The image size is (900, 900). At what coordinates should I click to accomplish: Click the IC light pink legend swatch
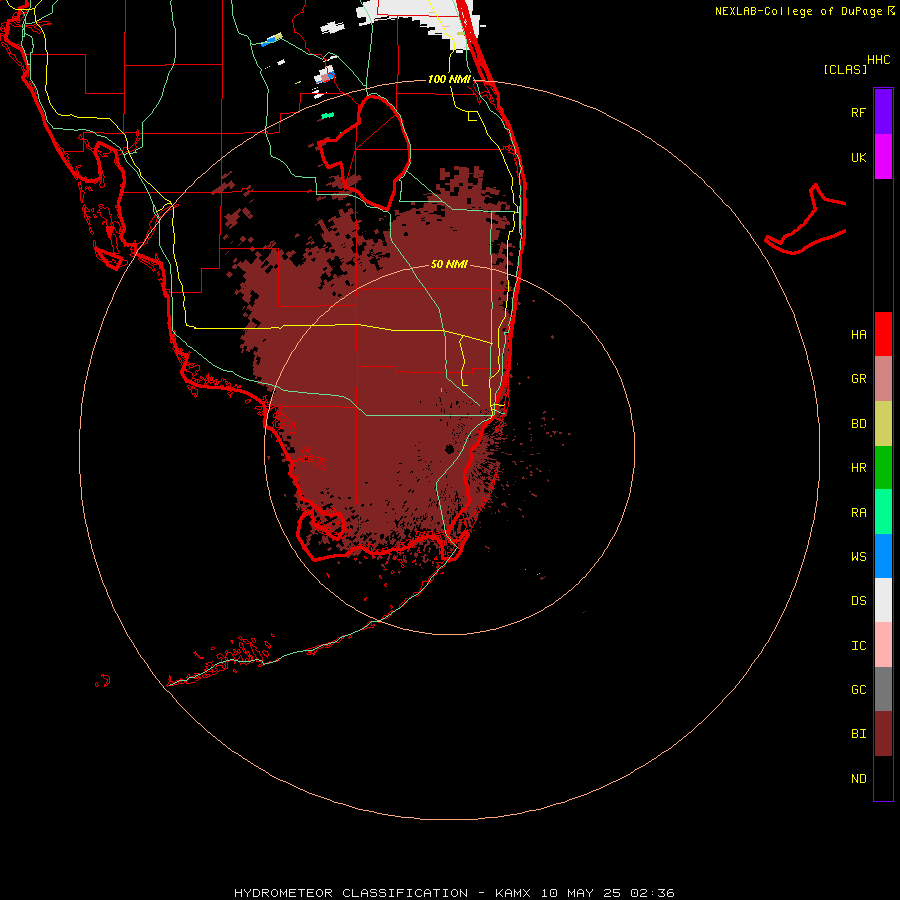coord(883,645)
